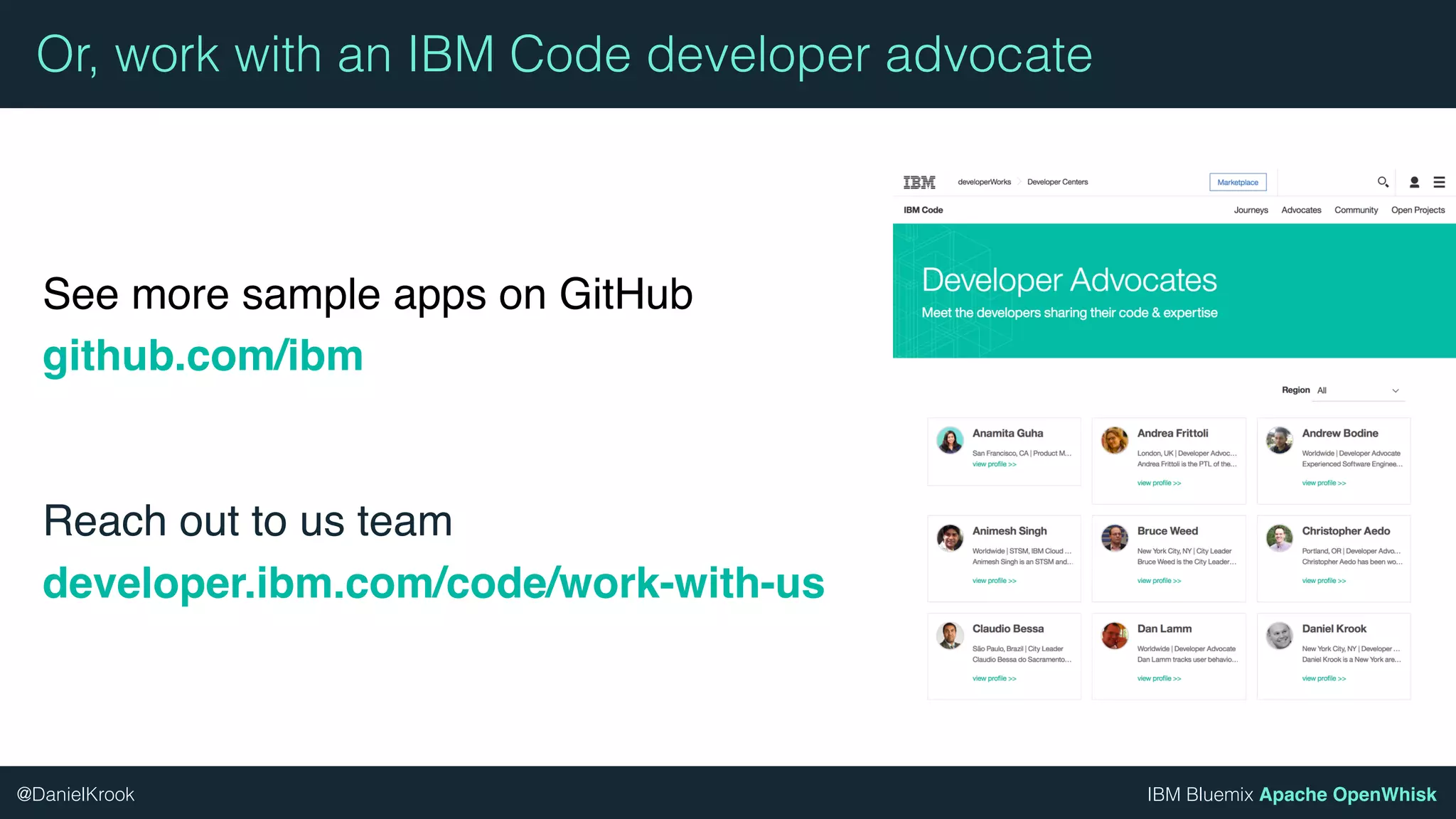Click 'Worldwide | STSM, IBM Cloud ...' text

coord(1022,551)
